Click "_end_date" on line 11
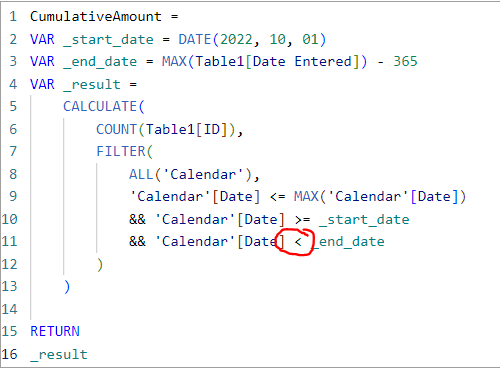 pyautogui.click(x=348, y=242)
